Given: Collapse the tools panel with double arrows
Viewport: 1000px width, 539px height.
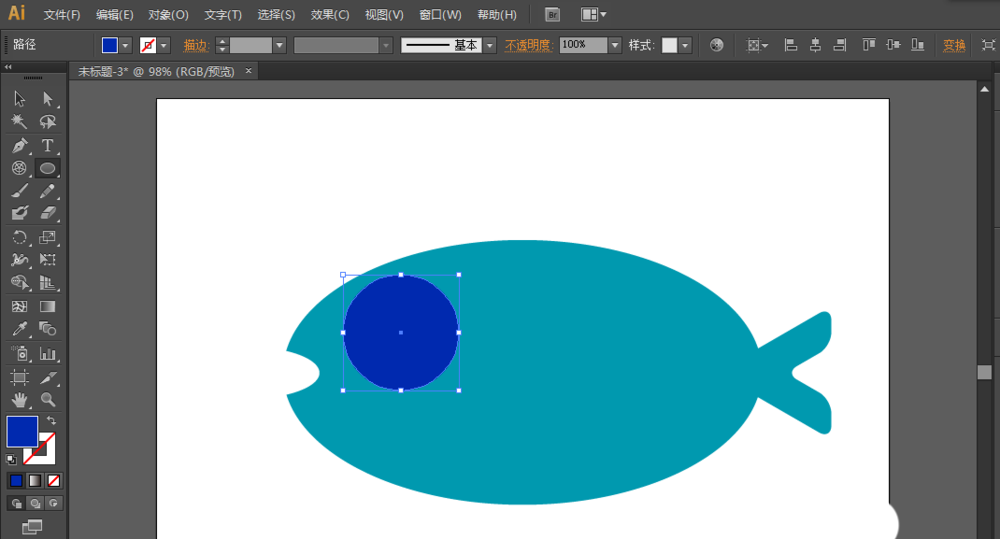Looking at the screenshot, I should [x=8, y=66].
